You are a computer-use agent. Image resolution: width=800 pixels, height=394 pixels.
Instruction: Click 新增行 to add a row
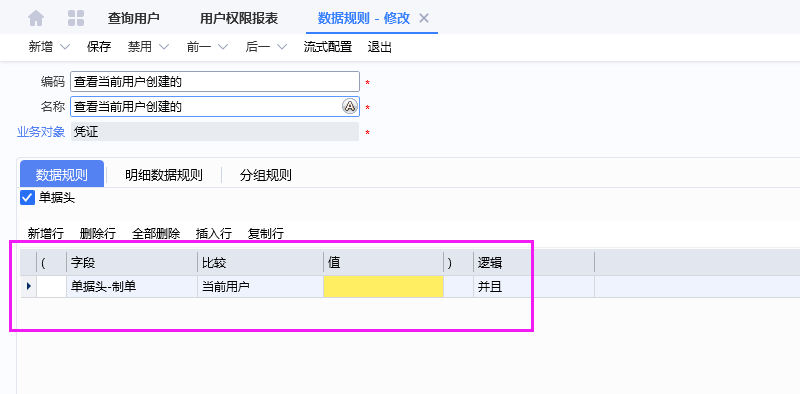pos(45,234)
